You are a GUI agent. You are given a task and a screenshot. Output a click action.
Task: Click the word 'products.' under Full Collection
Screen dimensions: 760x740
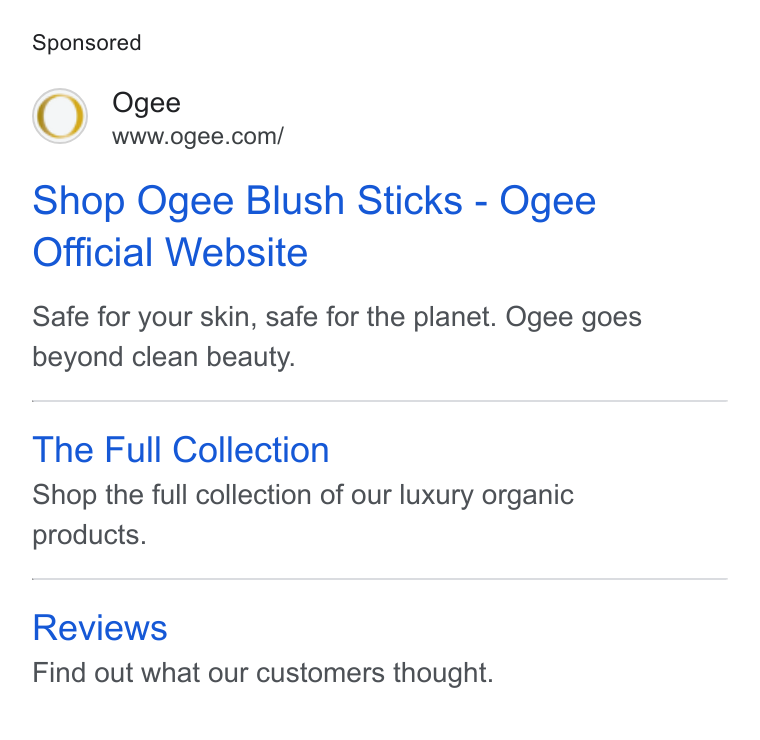(x=89, y=535)
